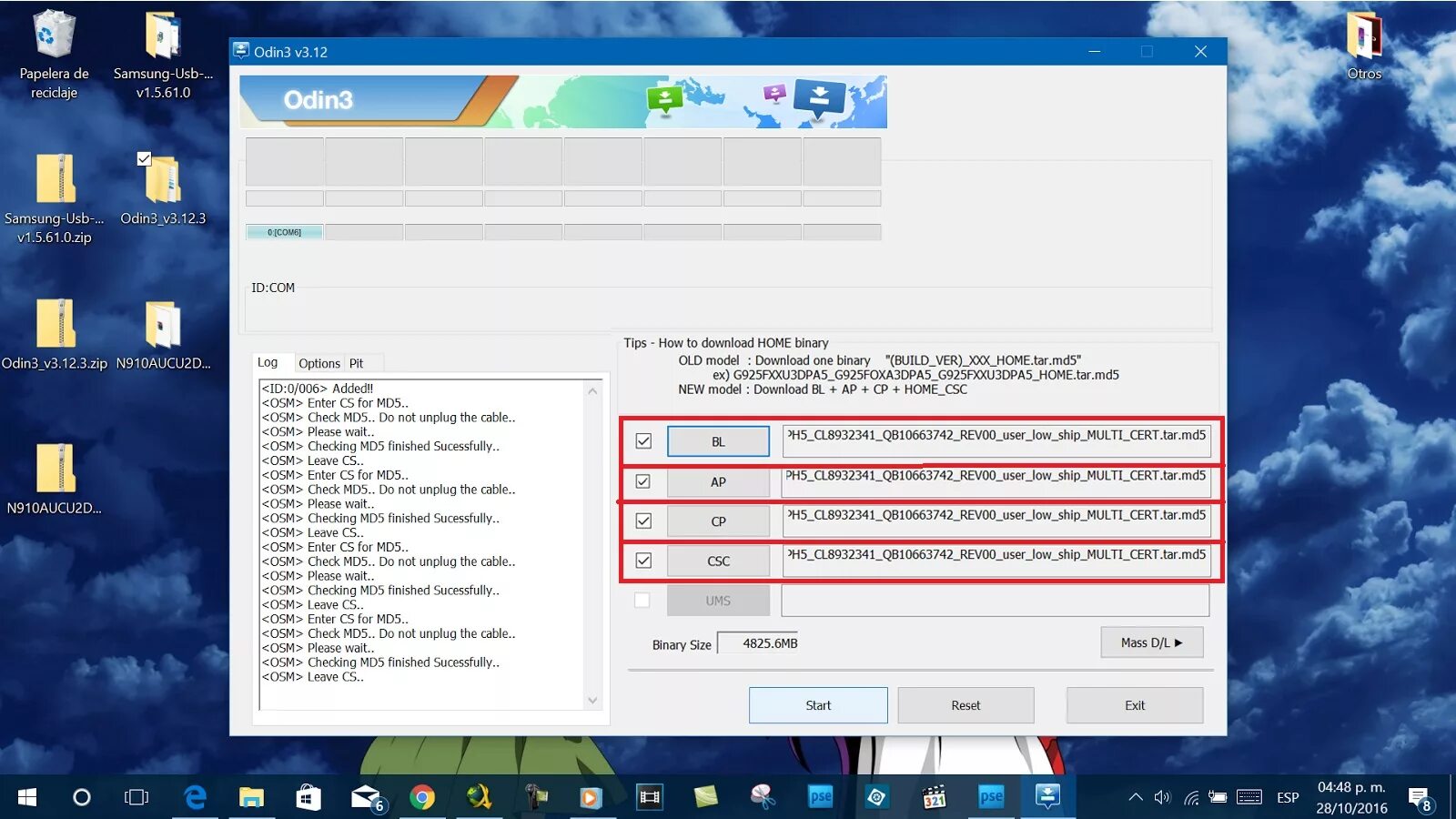Click the Reset button
The image size is (1456, 819).
[x=966, y=705]
